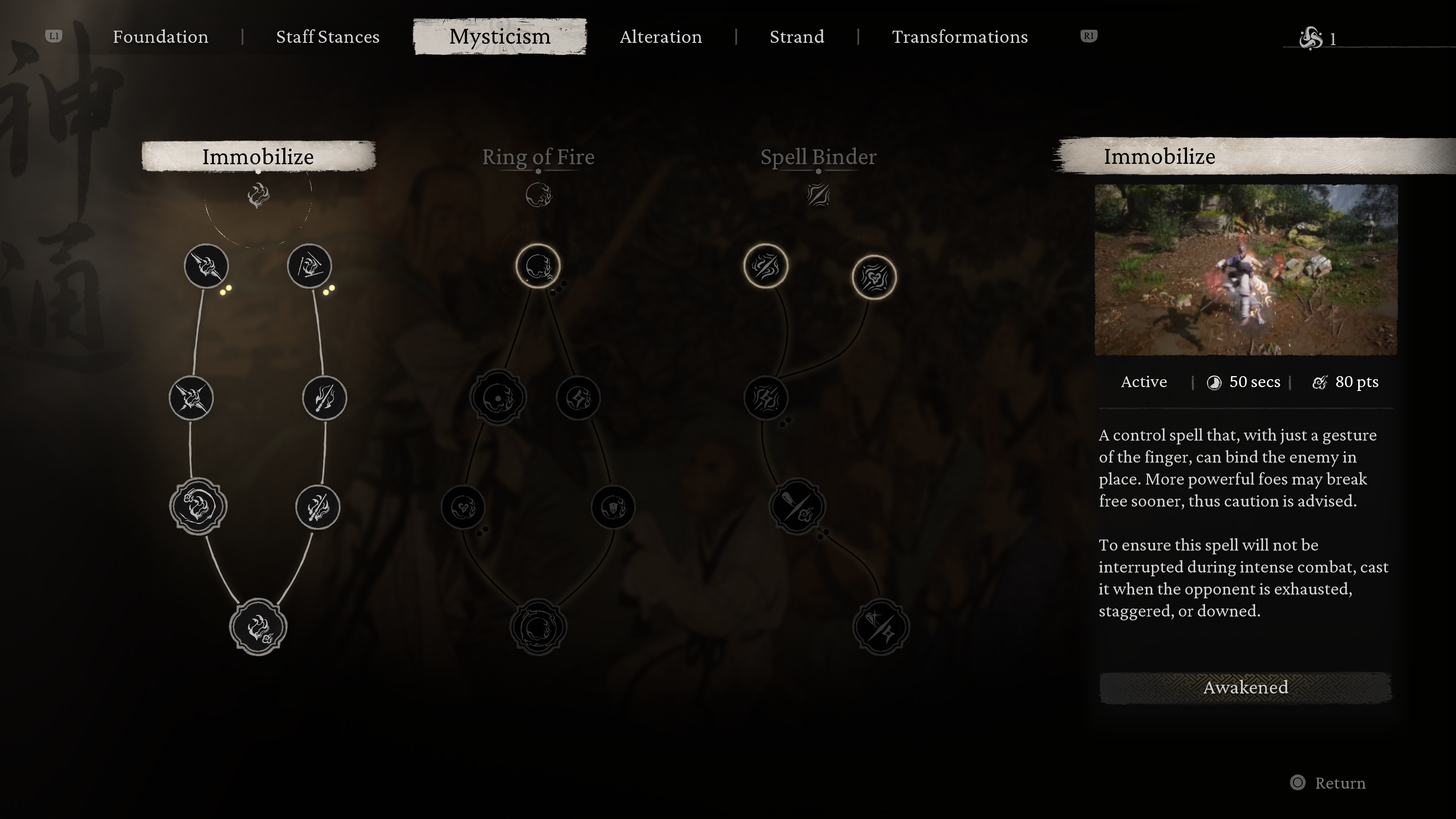Viewport: 1456px width, 819px height.
Task: Open the Staff Stances tab
Action: [x=328, y=37]
